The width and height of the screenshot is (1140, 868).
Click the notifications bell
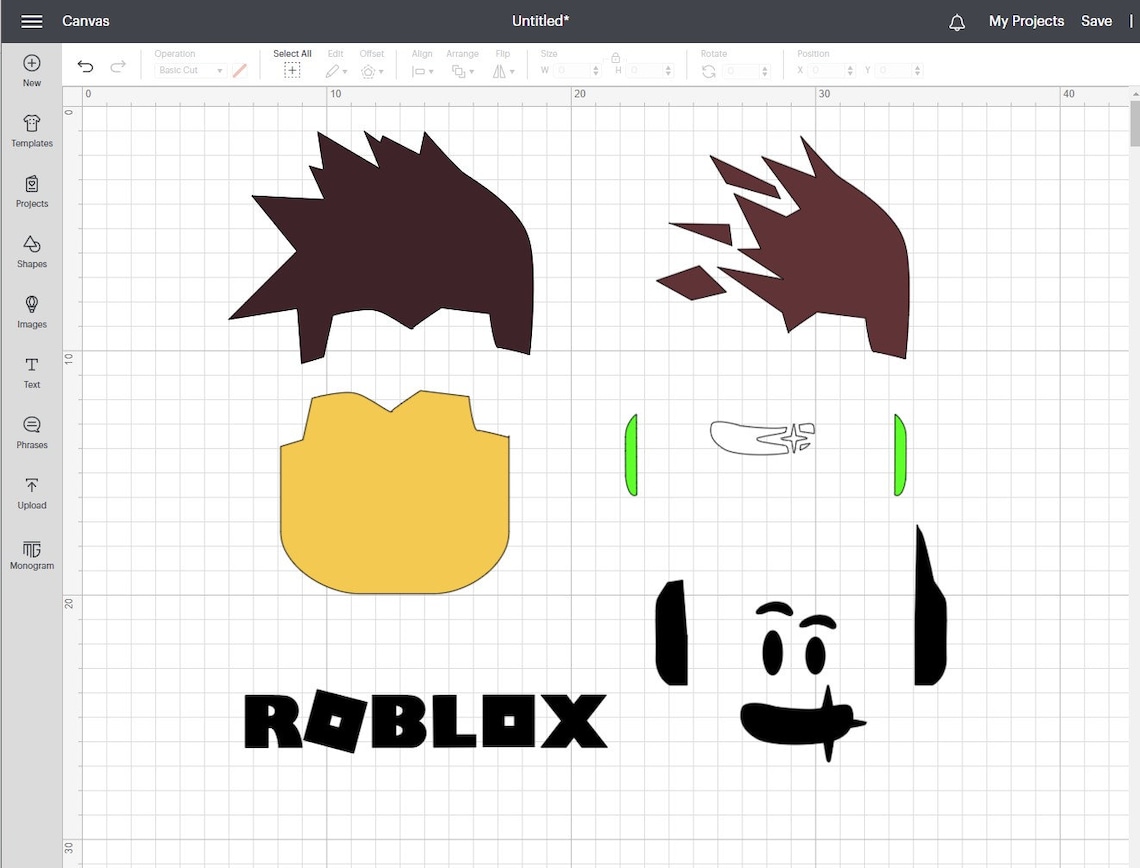tap(956, 20)
